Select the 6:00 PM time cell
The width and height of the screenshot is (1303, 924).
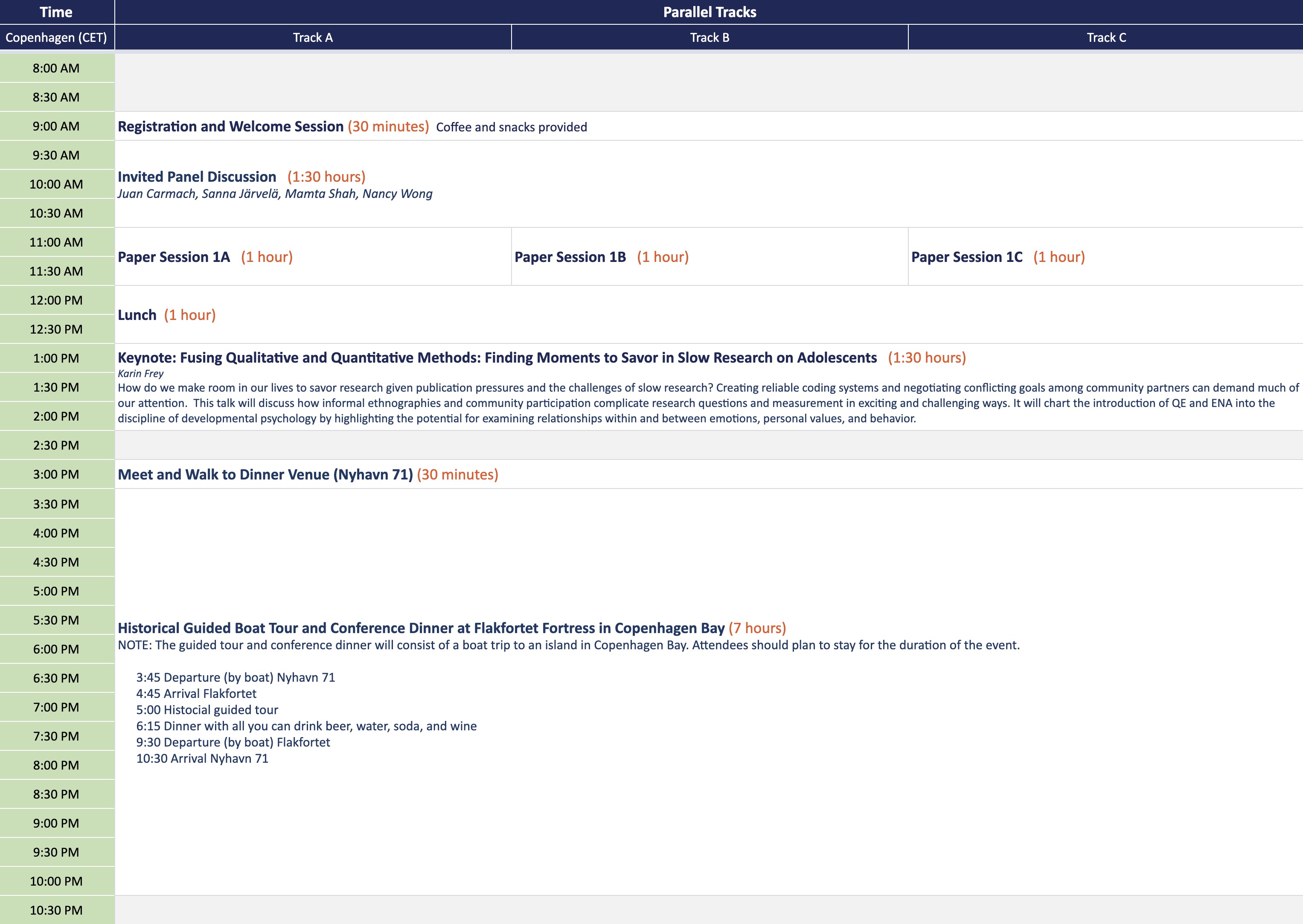click(56, 649)
